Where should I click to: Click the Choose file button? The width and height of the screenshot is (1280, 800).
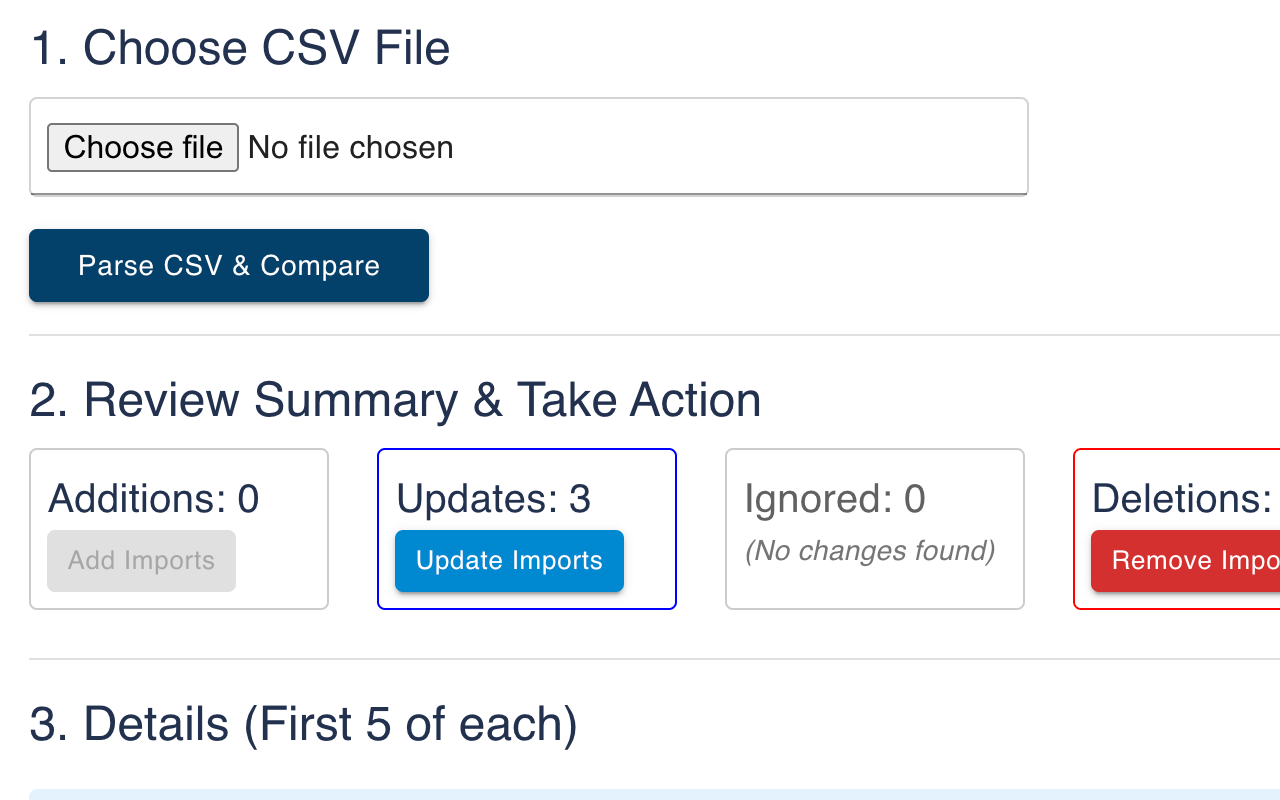point(142,147)
